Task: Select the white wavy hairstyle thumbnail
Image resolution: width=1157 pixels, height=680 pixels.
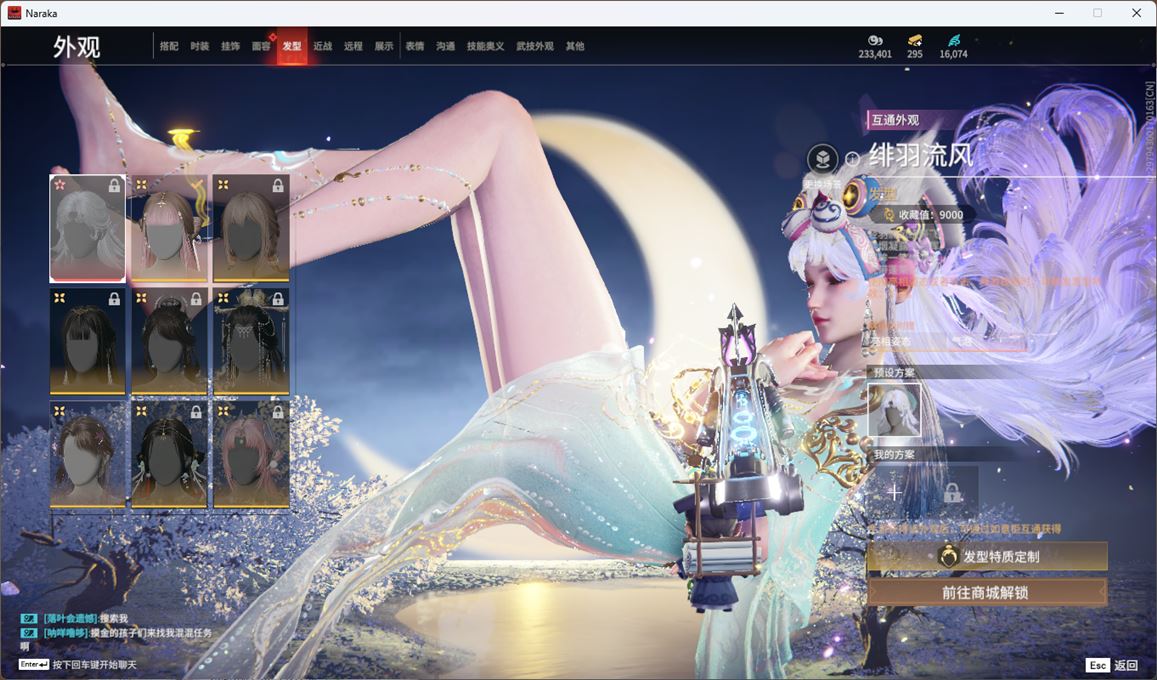Action: (x=88, y=228)
